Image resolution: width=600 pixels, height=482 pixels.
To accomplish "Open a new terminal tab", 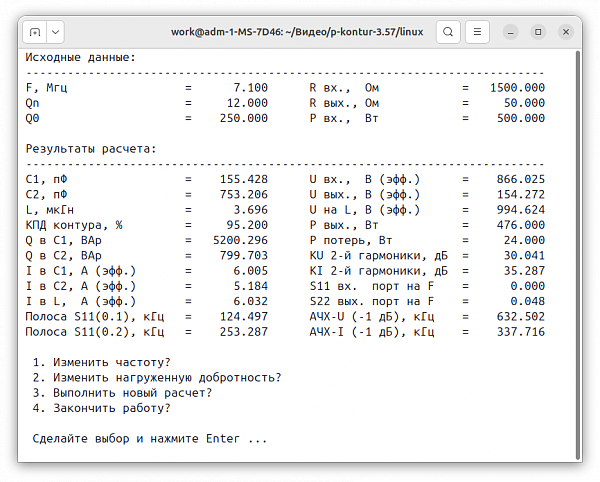I will click(33, 32).
